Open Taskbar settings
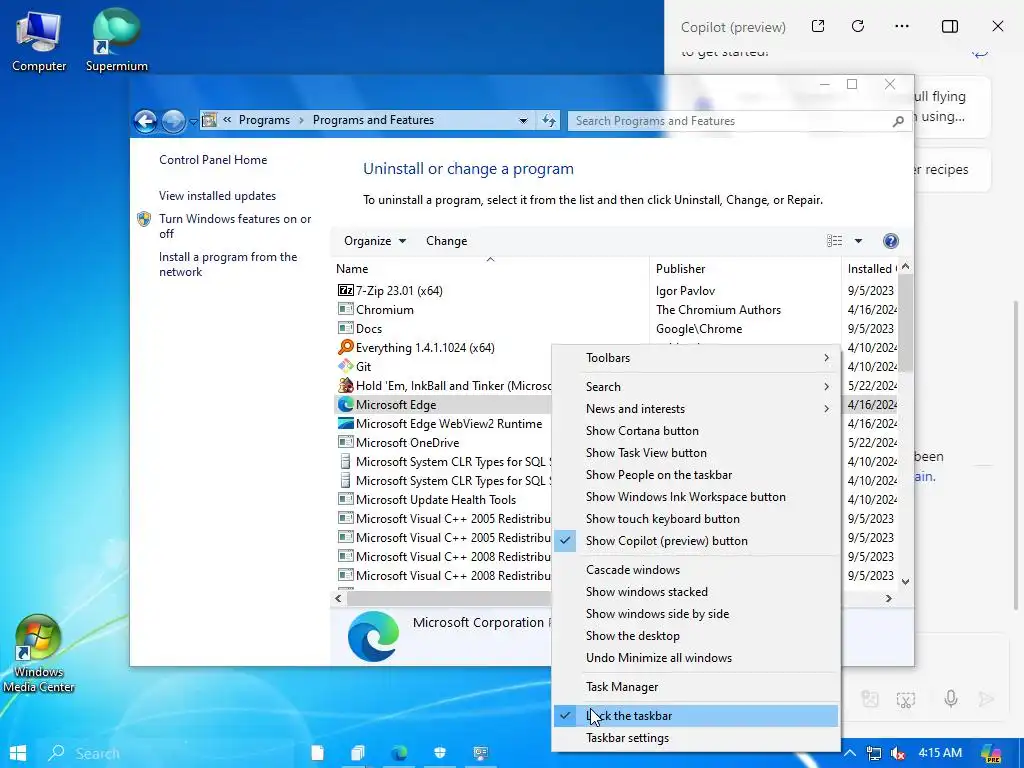 [696, 738]
